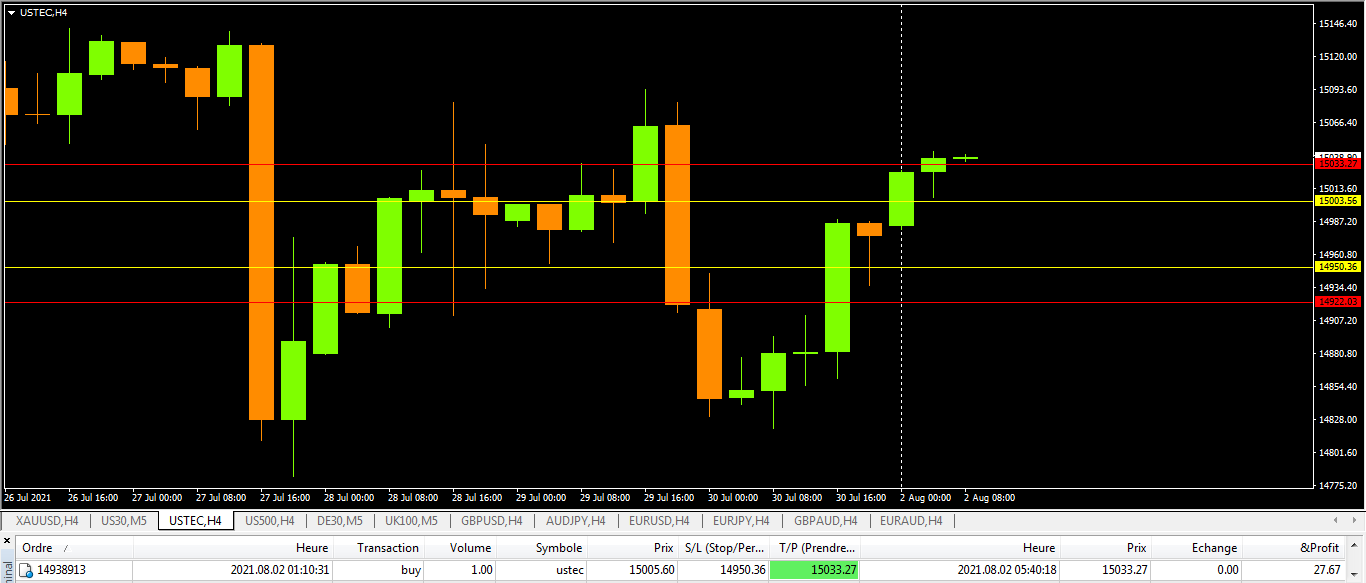Click the Transaction column header
Viewport: 1366px width, 583px height.
(388, 548)
